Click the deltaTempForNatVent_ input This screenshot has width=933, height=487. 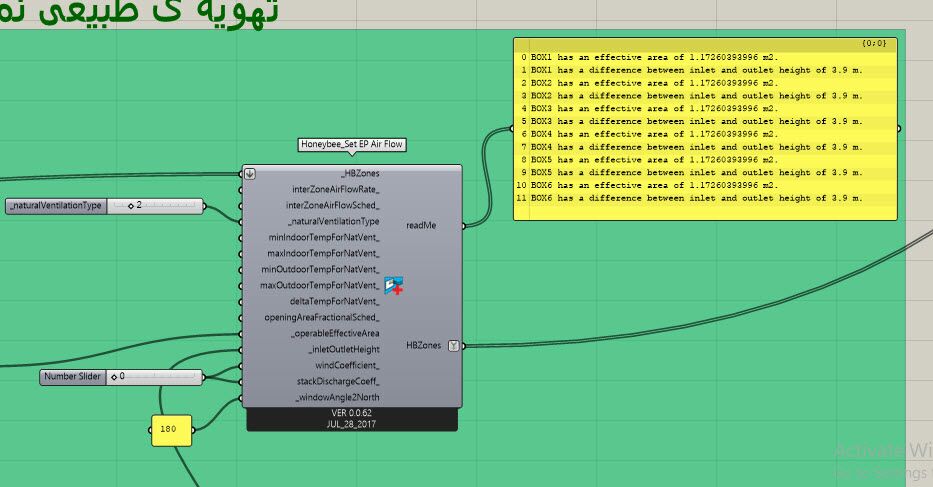click(x=334, y=302)
